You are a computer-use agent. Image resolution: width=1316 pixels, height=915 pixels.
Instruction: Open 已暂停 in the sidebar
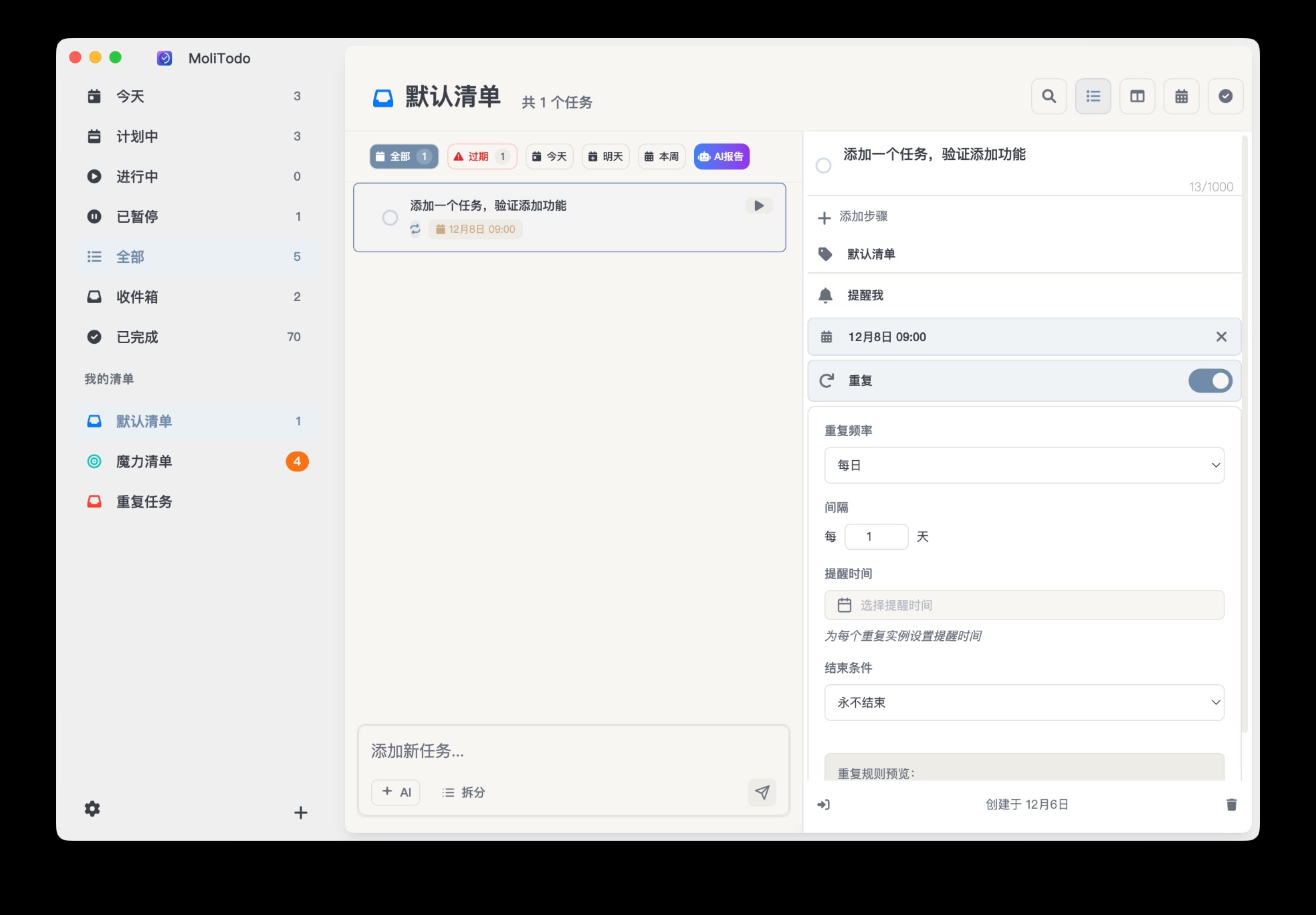[x=196, y=217]
